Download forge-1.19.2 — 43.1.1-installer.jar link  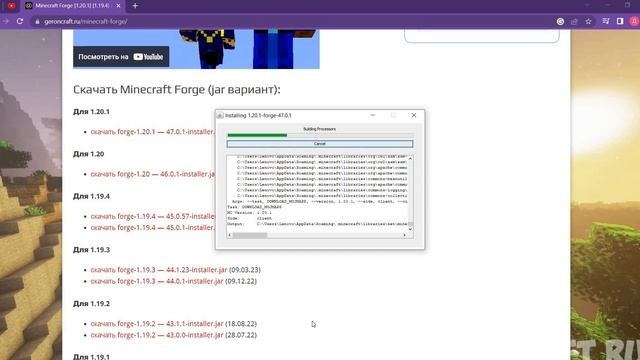coord(157,324)
